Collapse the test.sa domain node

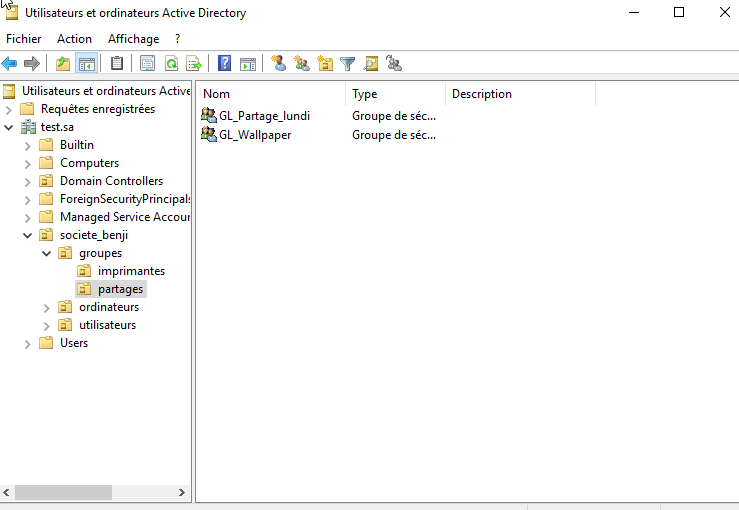click(x=9, y=127)
